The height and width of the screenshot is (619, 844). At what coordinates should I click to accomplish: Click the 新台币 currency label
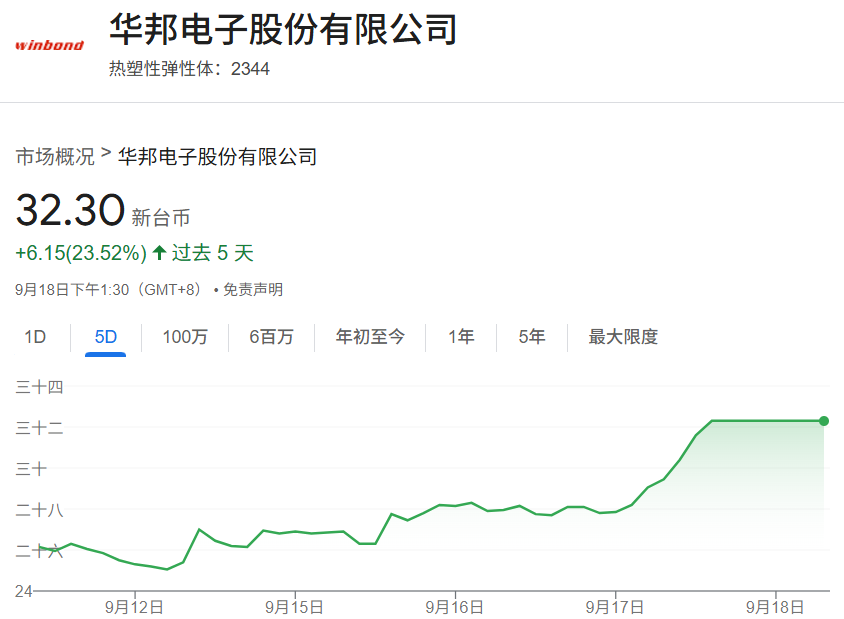click(x=160, y=217)
